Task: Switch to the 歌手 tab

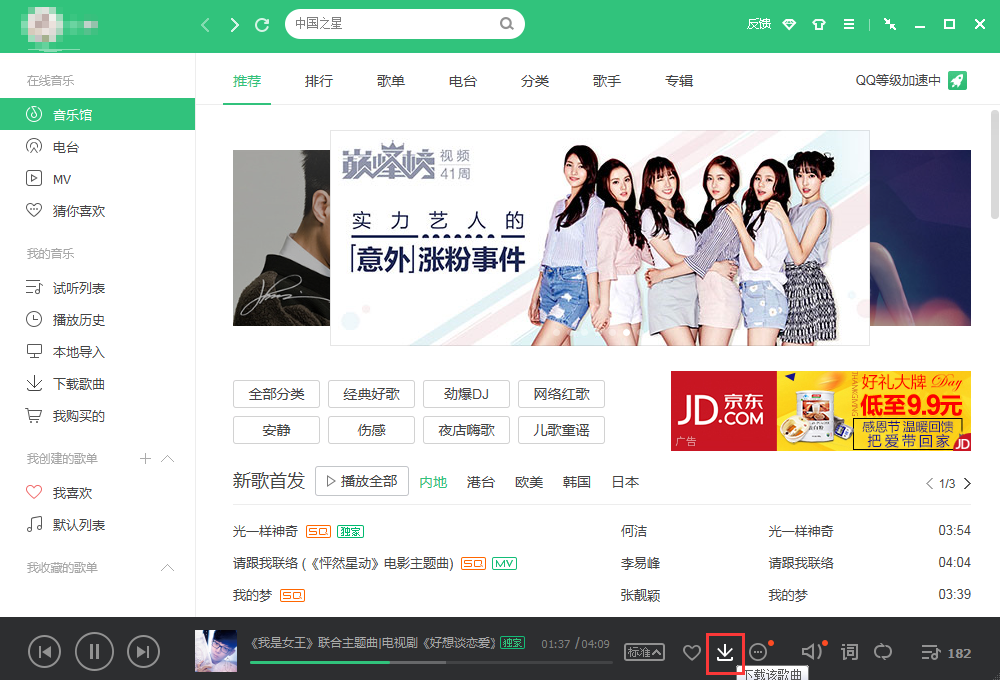Action: (x=607, y=81)
